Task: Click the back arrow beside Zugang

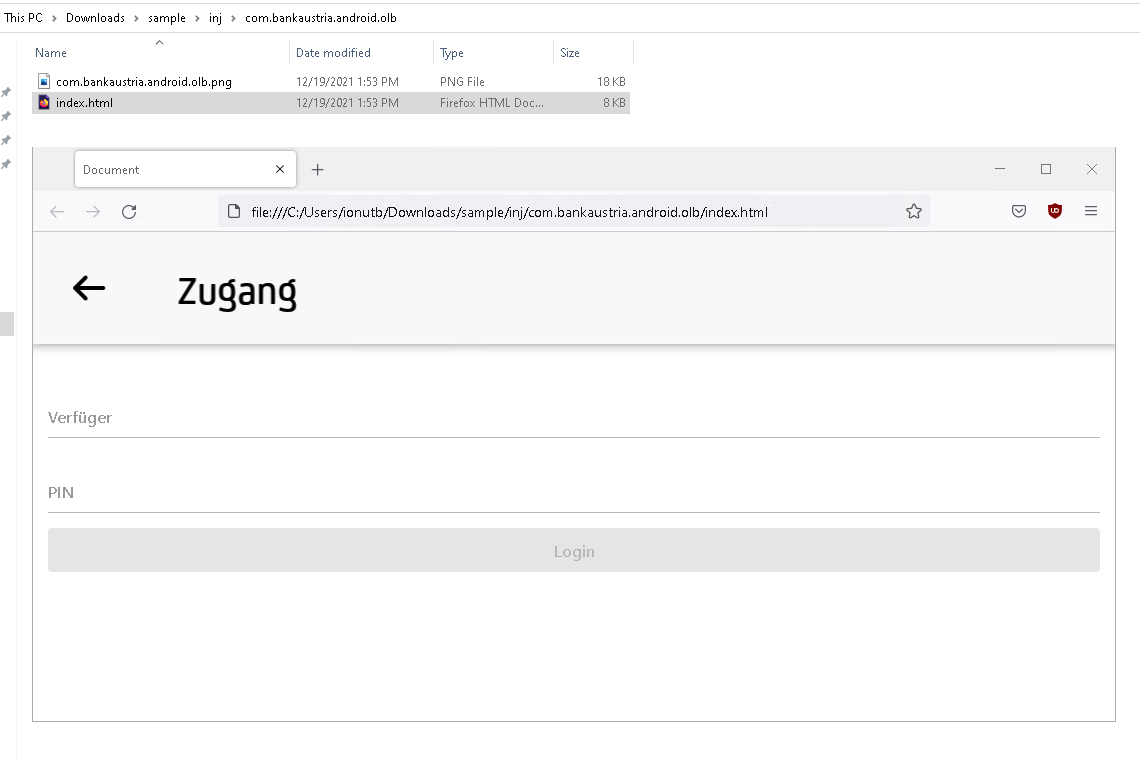Action: point(89,289)
